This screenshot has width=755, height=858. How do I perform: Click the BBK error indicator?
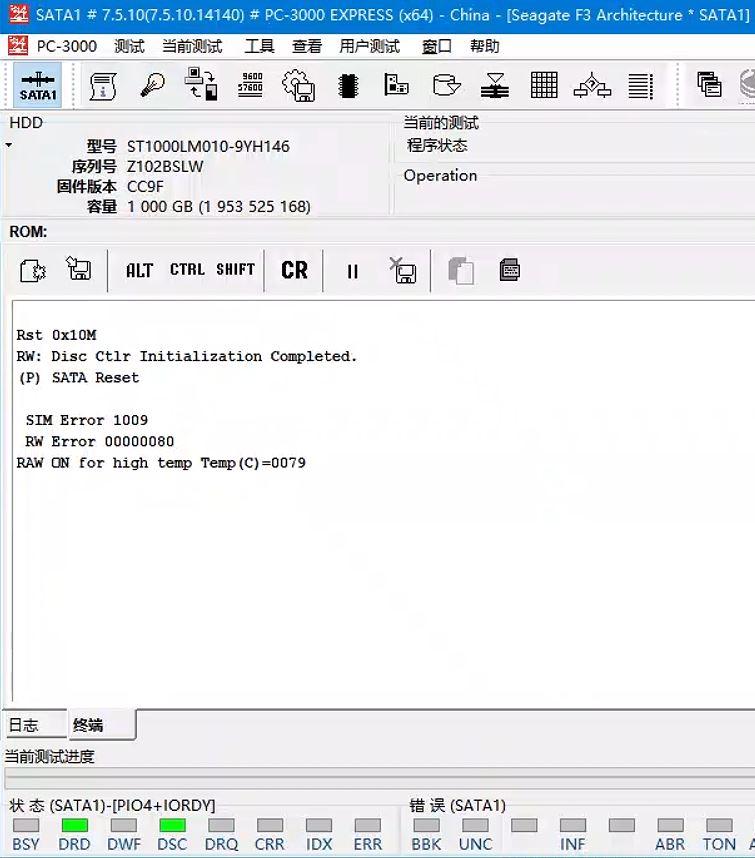pos(426,825)
